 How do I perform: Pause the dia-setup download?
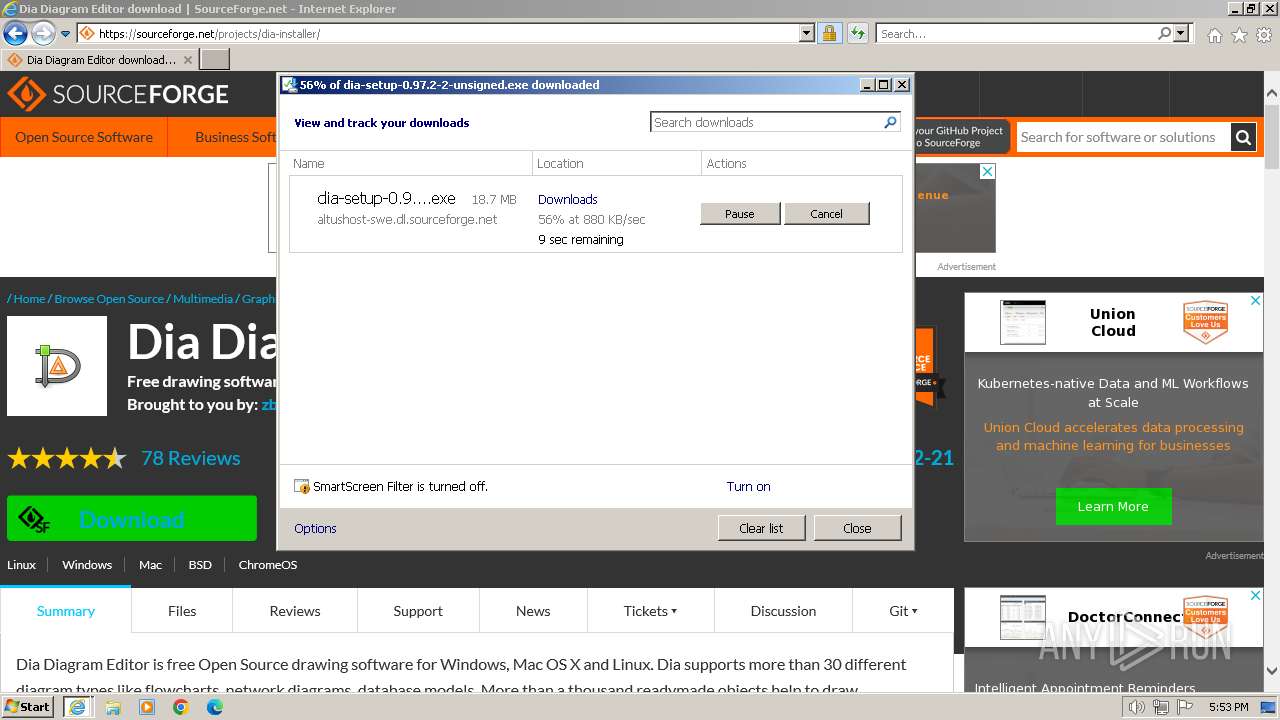740,213
